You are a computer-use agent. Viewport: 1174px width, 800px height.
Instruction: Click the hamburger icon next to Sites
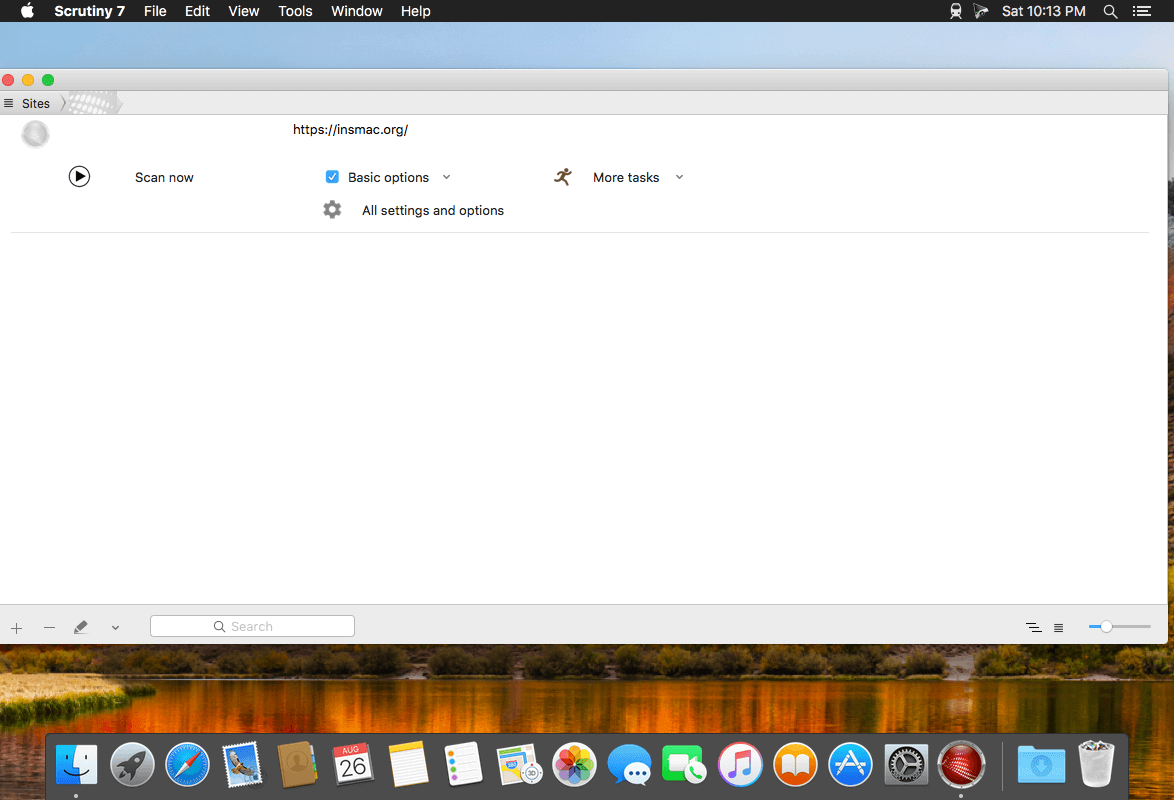click(x=8, y=103)
